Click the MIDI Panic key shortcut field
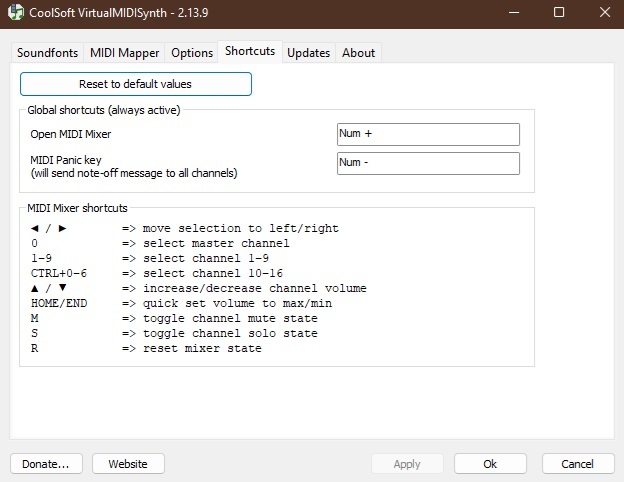Screen dimensions: 624x482 [x=428, y=163]
